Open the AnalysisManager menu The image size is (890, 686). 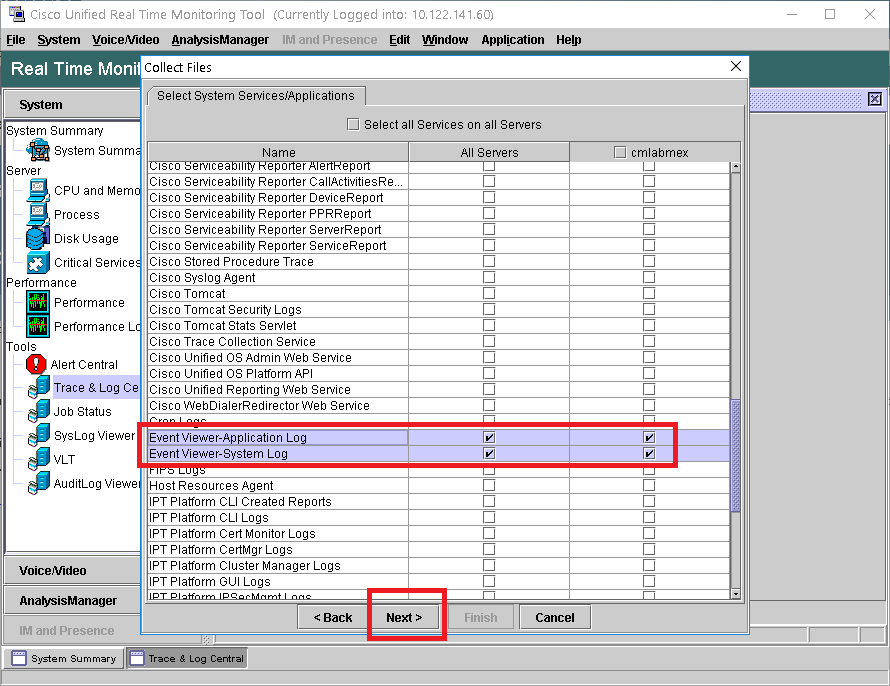click(x=220, y=40)
